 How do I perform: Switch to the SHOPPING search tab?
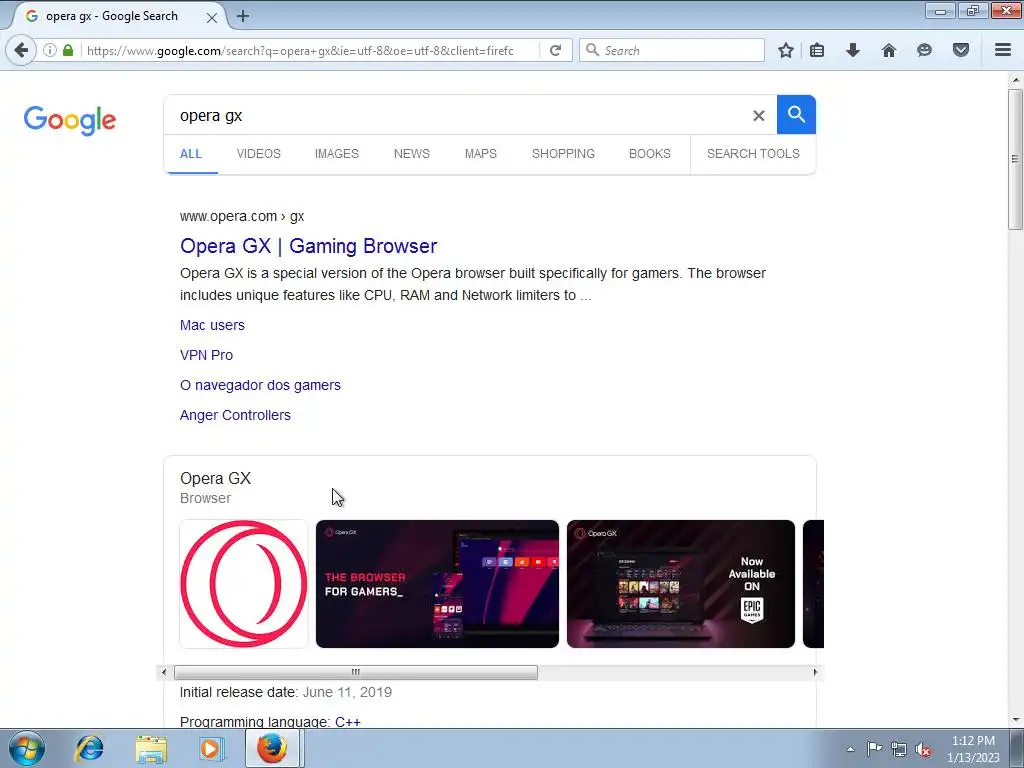coord(563,153)
